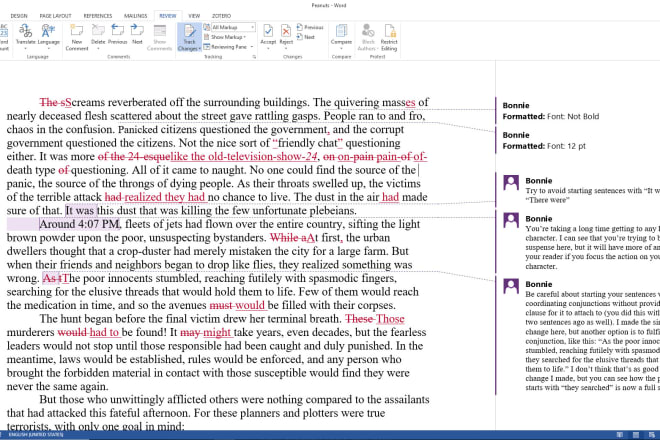This screenshot has width=660, height=440.
Task: Select the Review tab
Action: [x=168, y=16]
